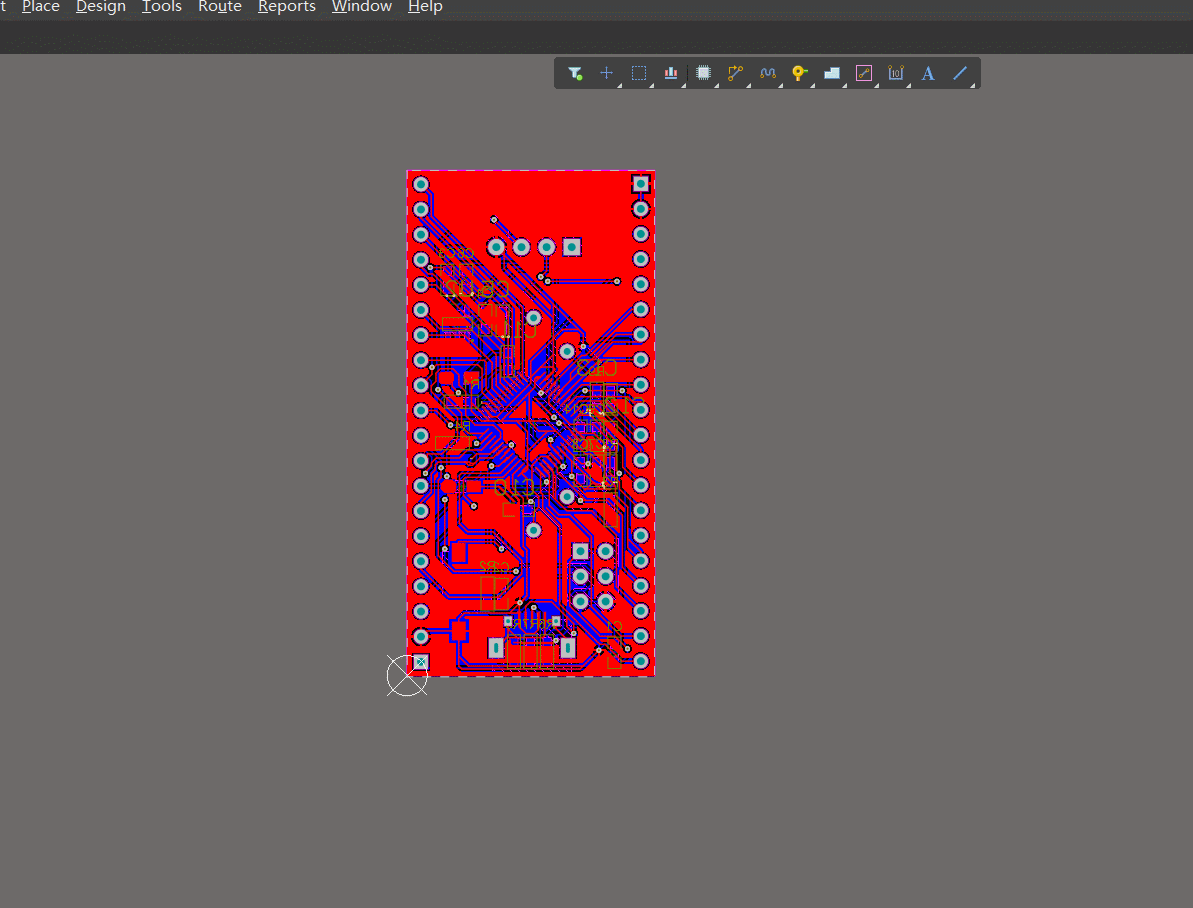Screen dimensions: 1193x908
Task: Open the Align objects tool
Action: 671,73
